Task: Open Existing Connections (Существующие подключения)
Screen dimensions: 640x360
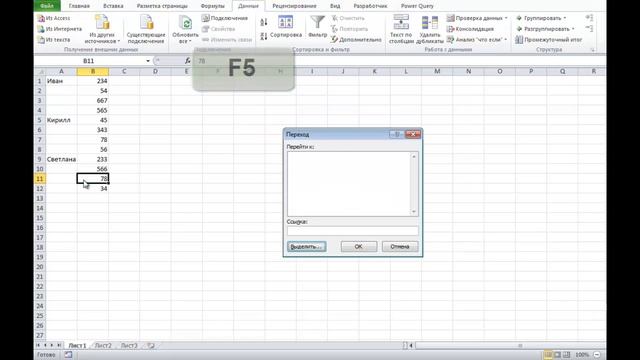Action: click(x=146, y=29)
